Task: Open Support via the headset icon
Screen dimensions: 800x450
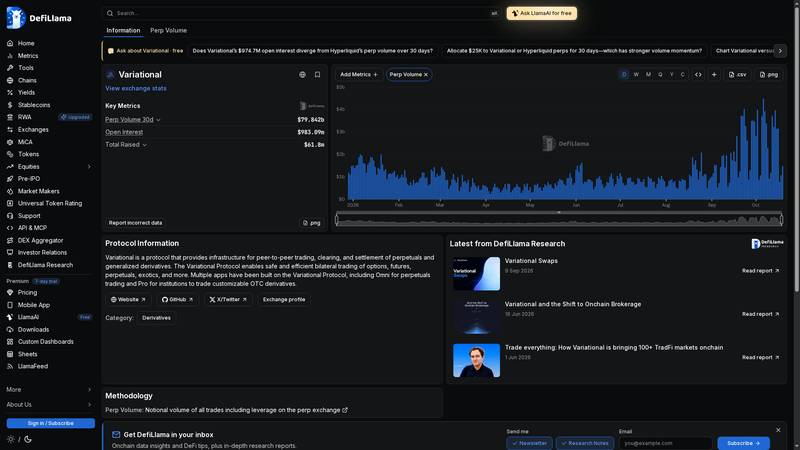Action: click(x=10, y=216)
